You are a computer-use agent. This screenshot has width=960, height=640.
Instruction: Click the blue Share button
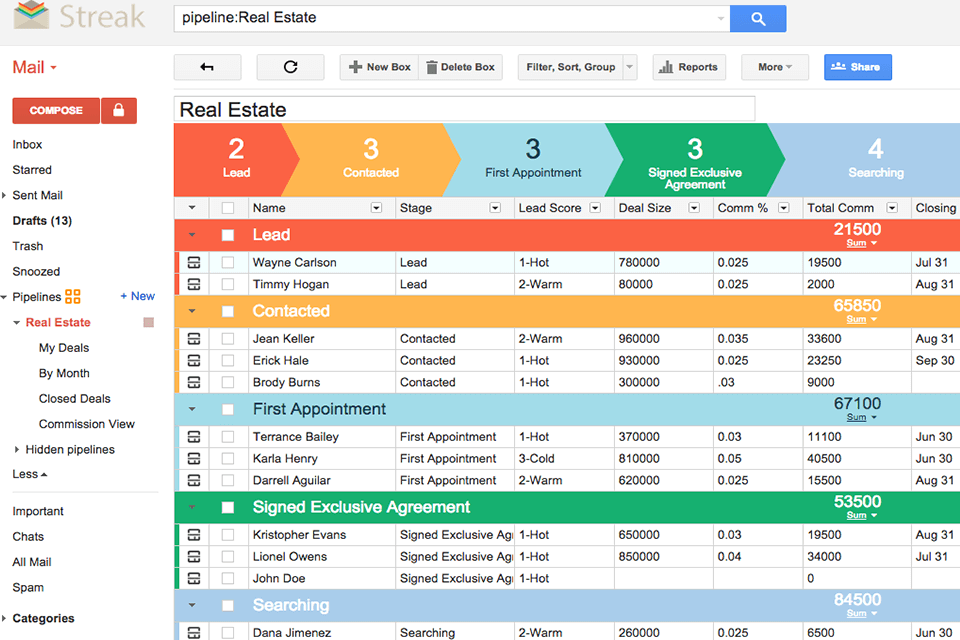point(857,67)
